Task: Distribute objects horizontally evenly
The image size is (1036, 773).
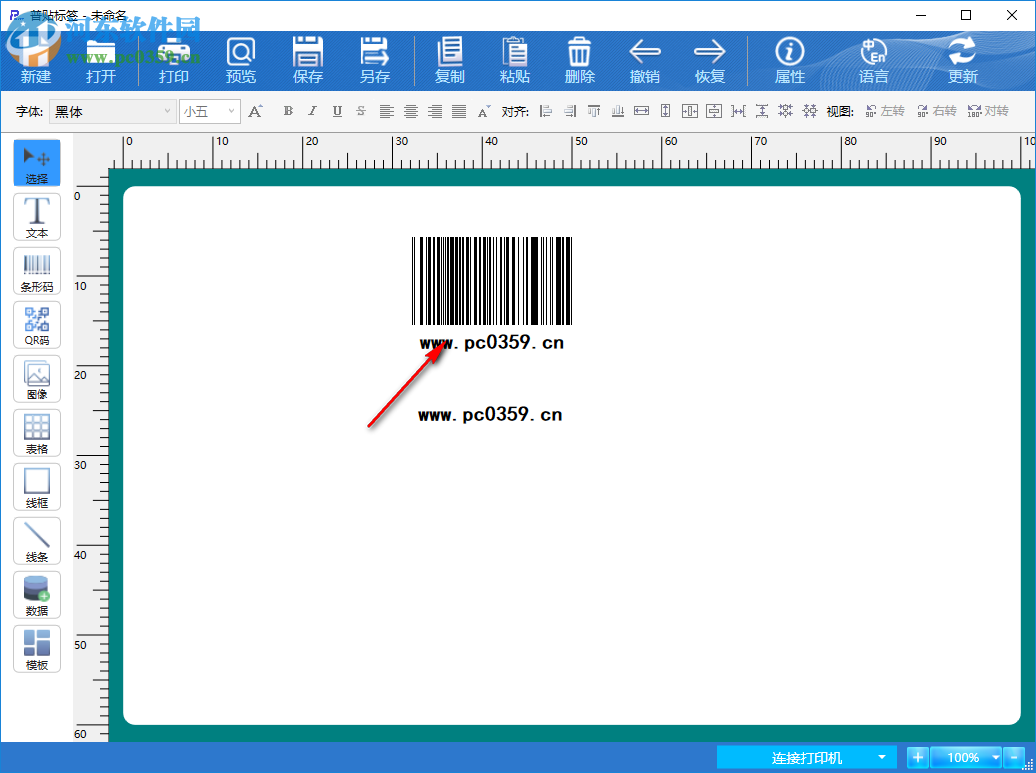Action: (738, 111)
